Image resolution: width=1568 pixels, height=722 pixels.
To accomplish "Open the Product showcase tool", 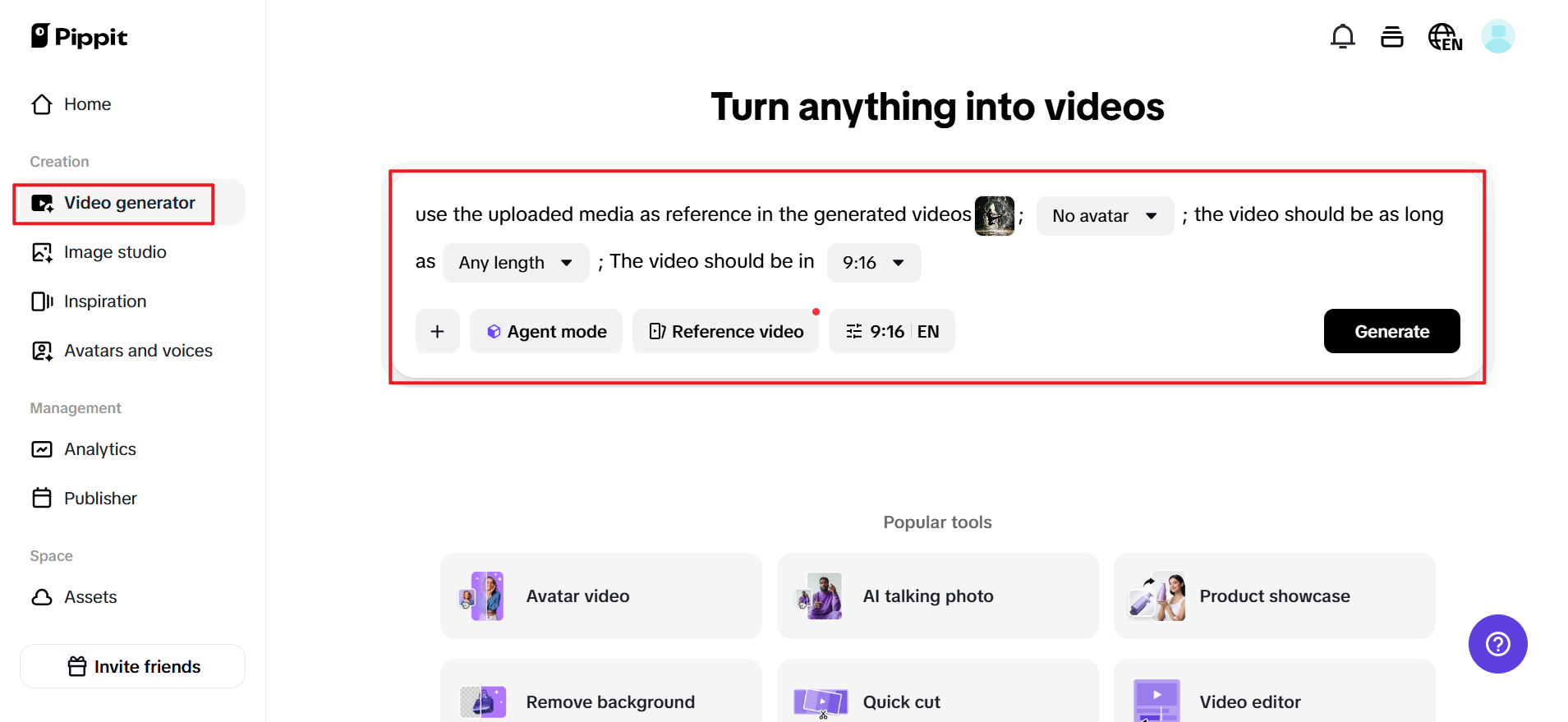I will (x=1275, y=596).
